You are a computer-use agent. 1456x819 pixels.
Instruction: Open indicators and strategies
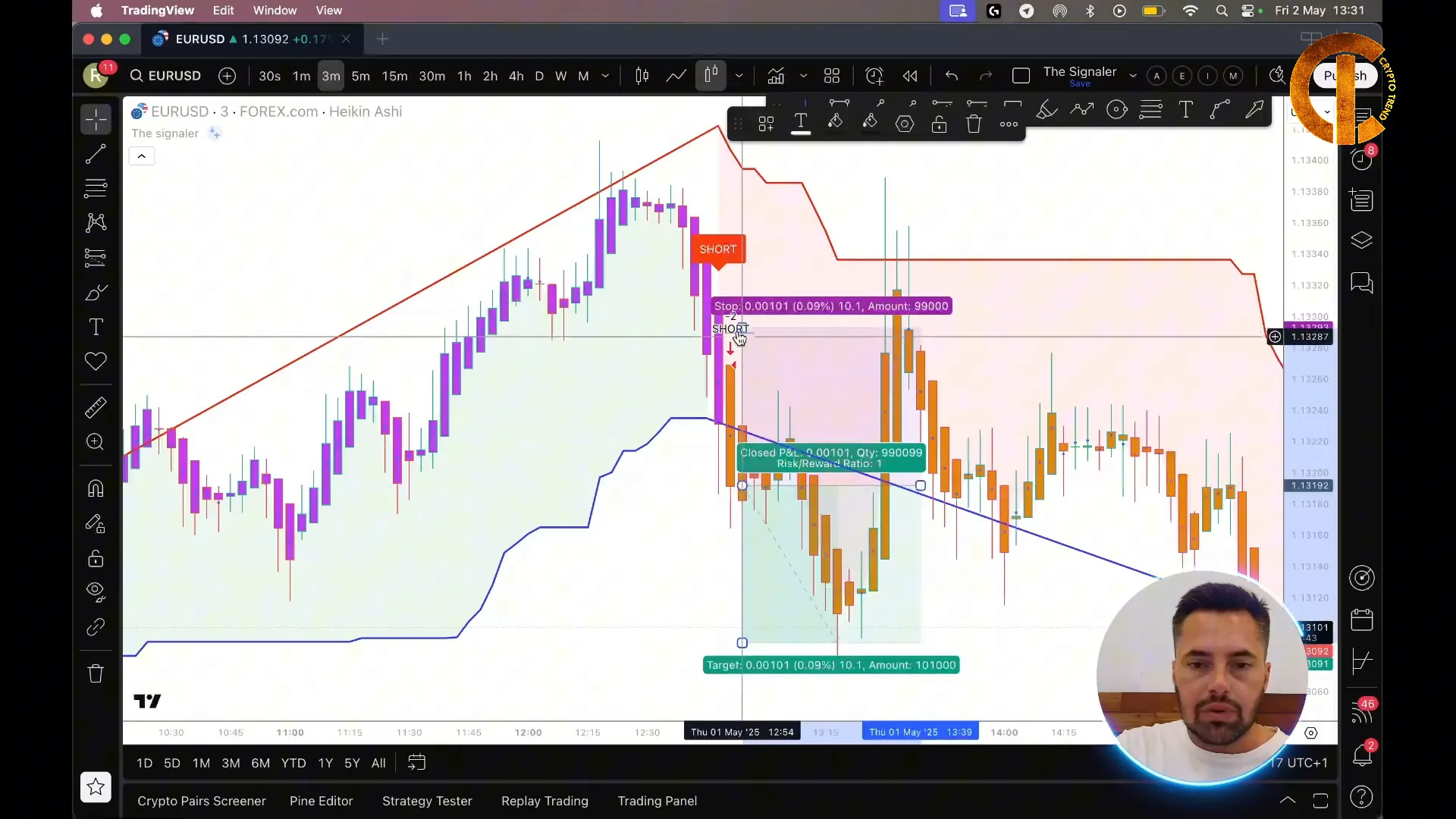pyautogui.click(x=776, y=76)
